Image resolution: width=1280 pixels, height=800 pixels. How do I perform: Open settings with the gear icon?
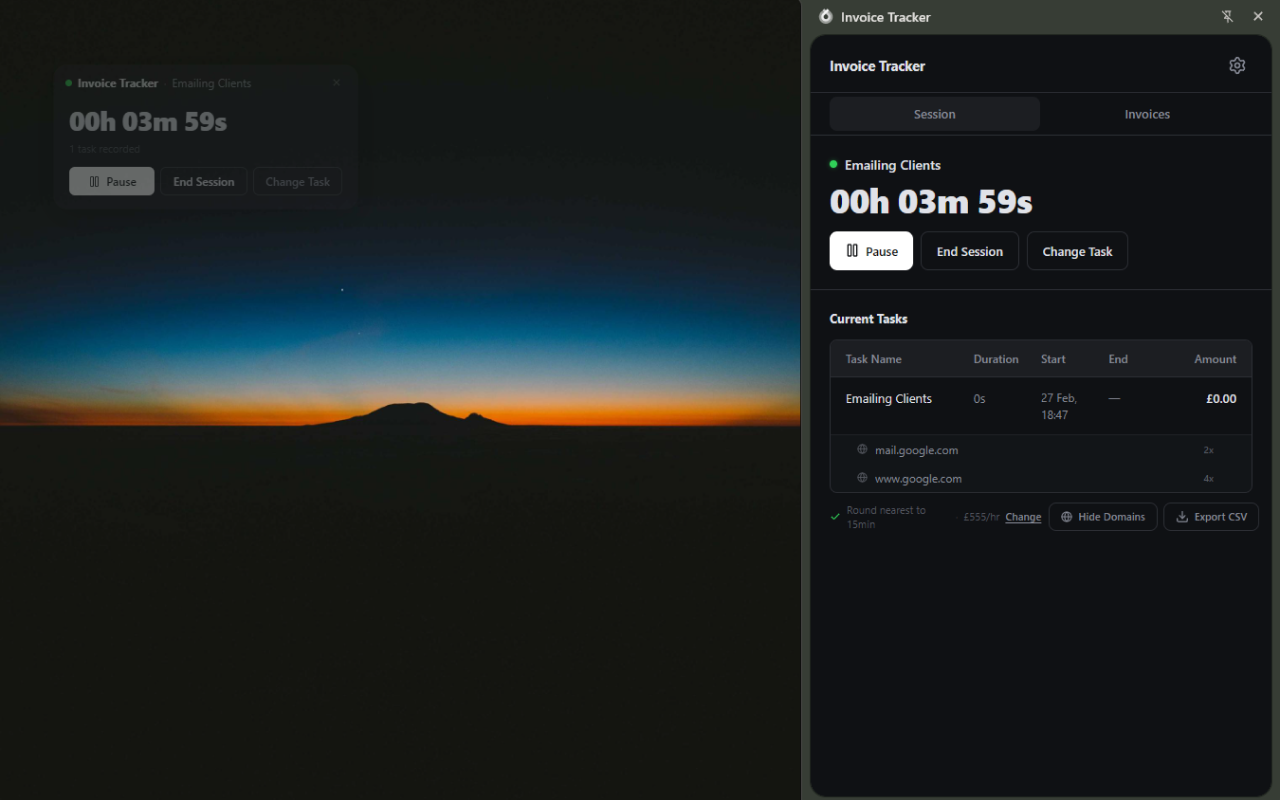click(1237, 65)
